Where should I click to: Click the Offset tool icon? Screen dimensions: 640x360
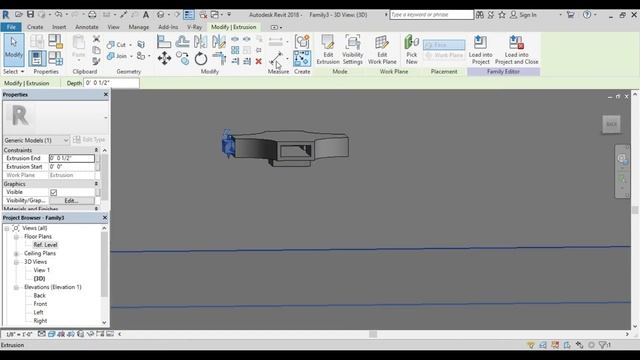182,42
